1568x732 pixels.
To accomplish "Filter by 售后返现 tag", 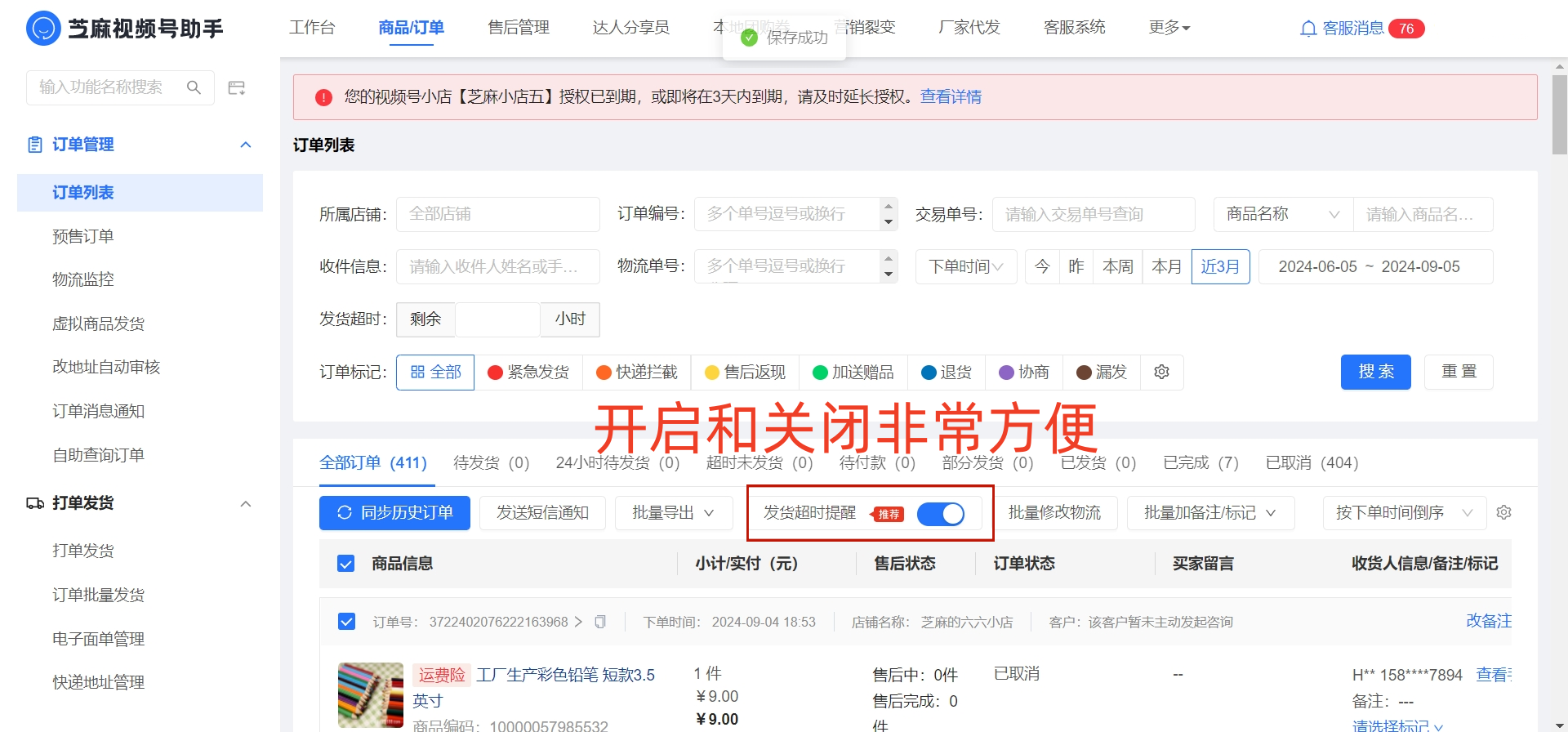I will [x=745, y=373].
